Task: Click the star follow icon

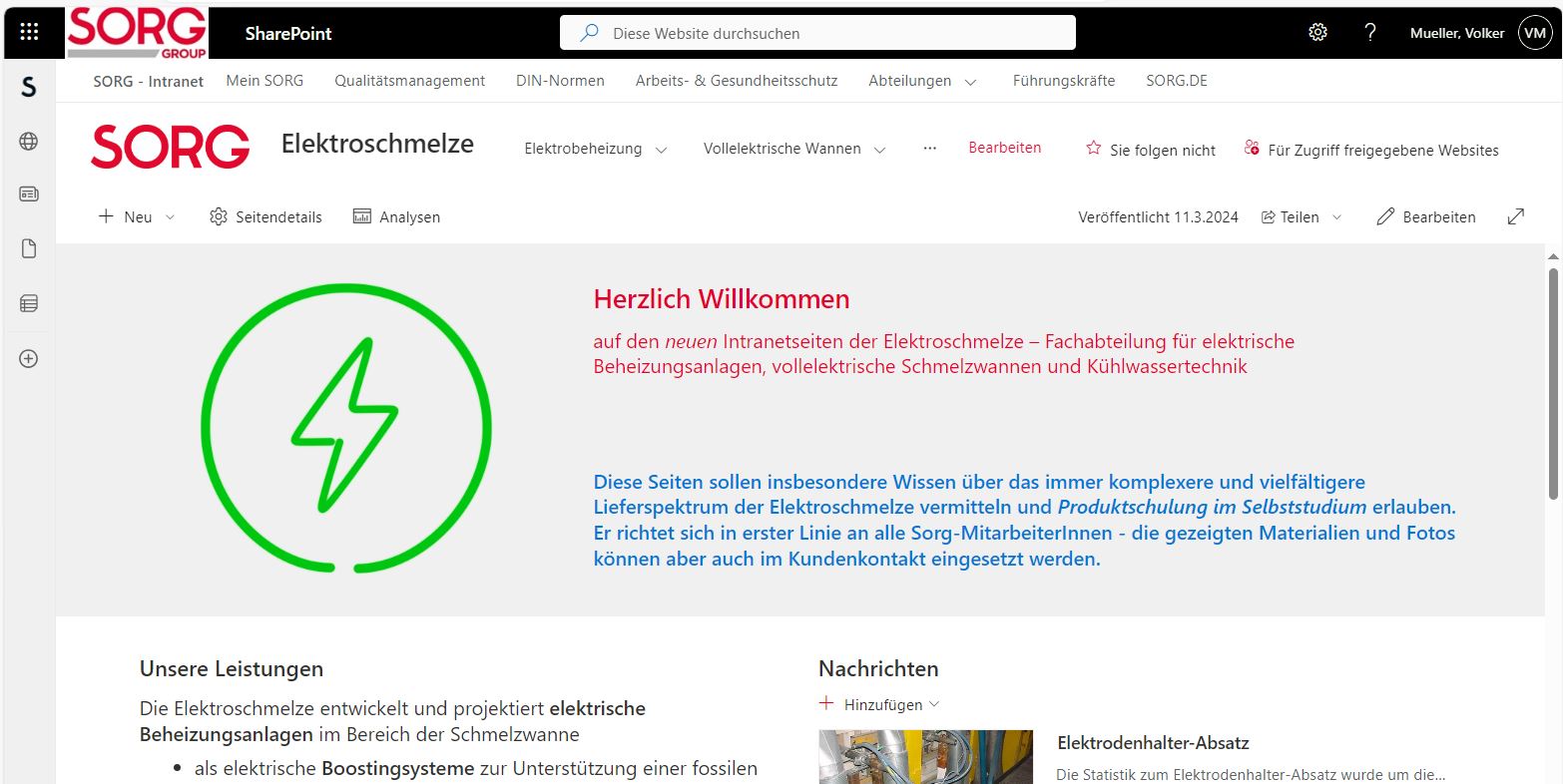Action: [1093, 149]
